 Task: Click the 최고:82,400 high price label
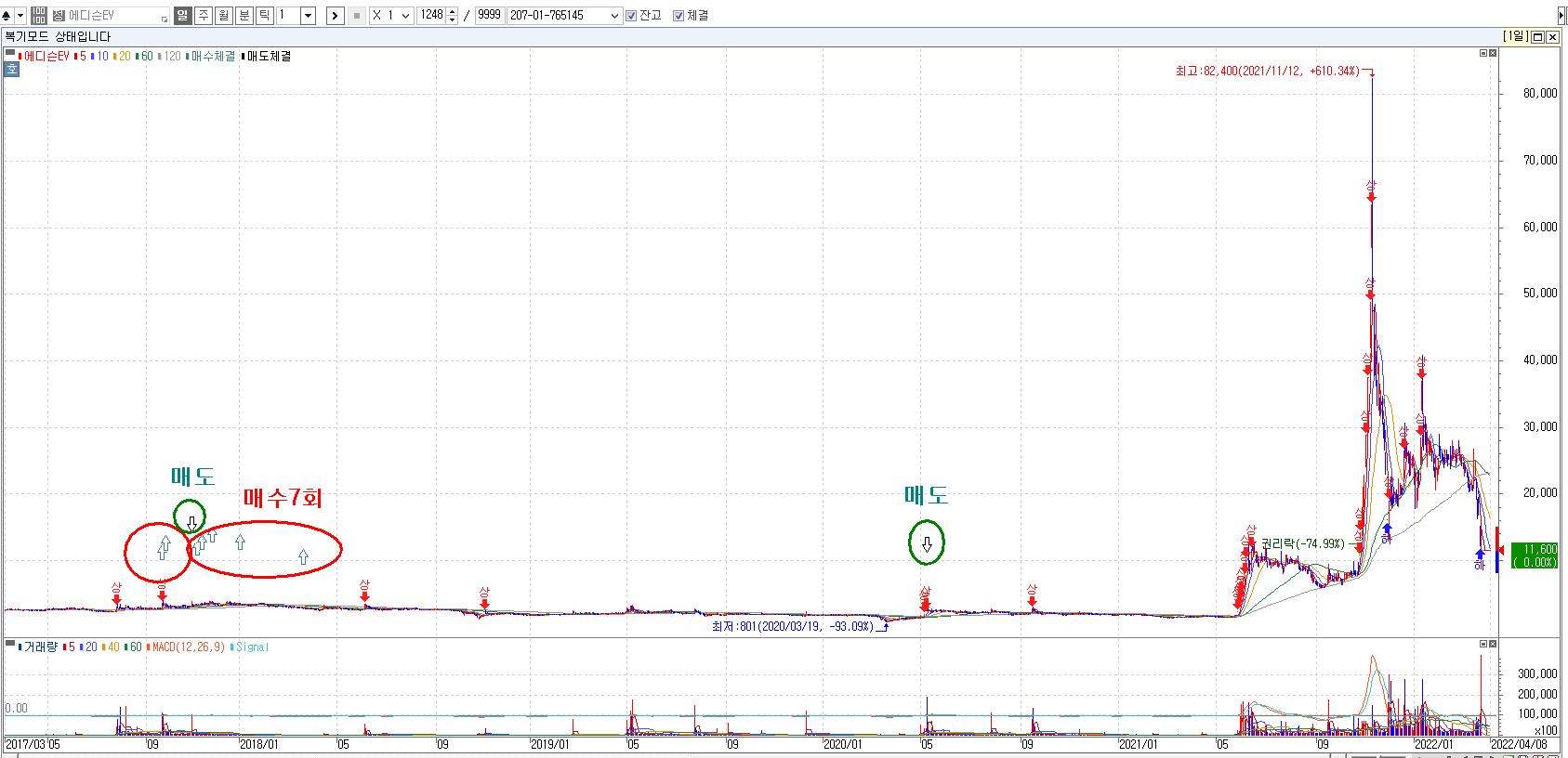click(x=1267, y=71)
